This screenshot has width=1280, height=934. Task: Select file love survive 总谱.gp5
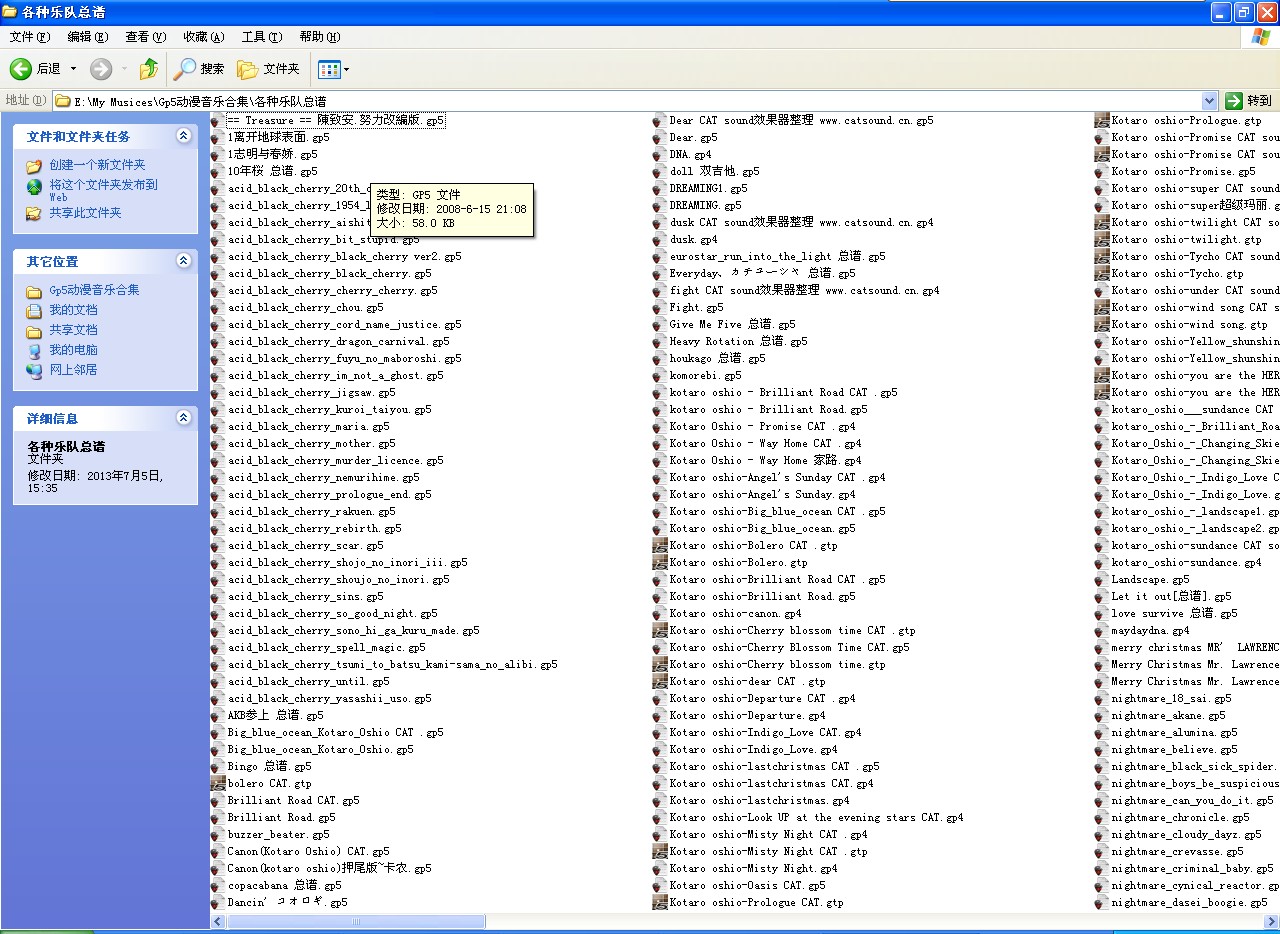[1174, 613]
